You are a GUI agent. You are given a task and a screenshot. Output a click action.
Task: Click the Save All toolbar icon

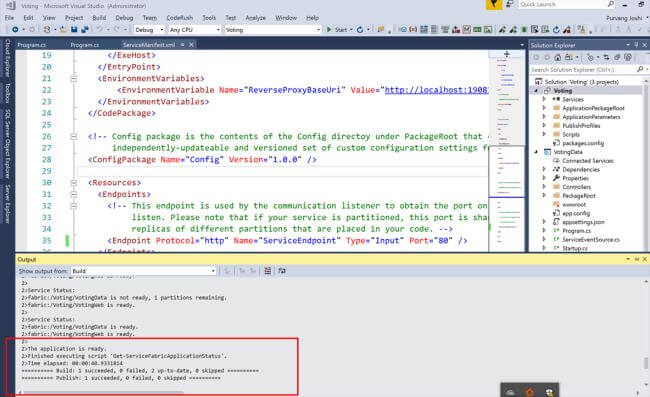pyautogui.click(x=85, y=29)
